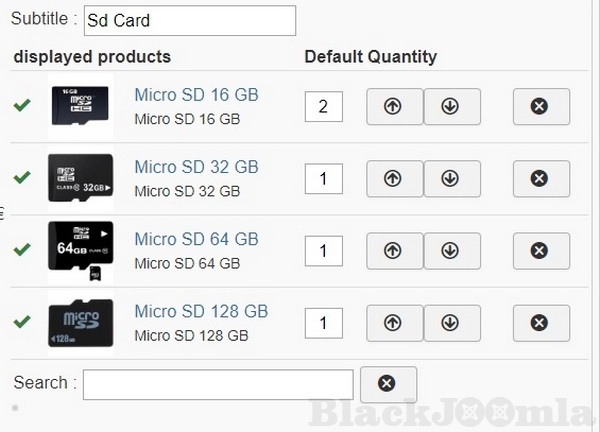Edit quantity field for Micro SD 128 GB
The image size is (600, 432).
point(323,323)
